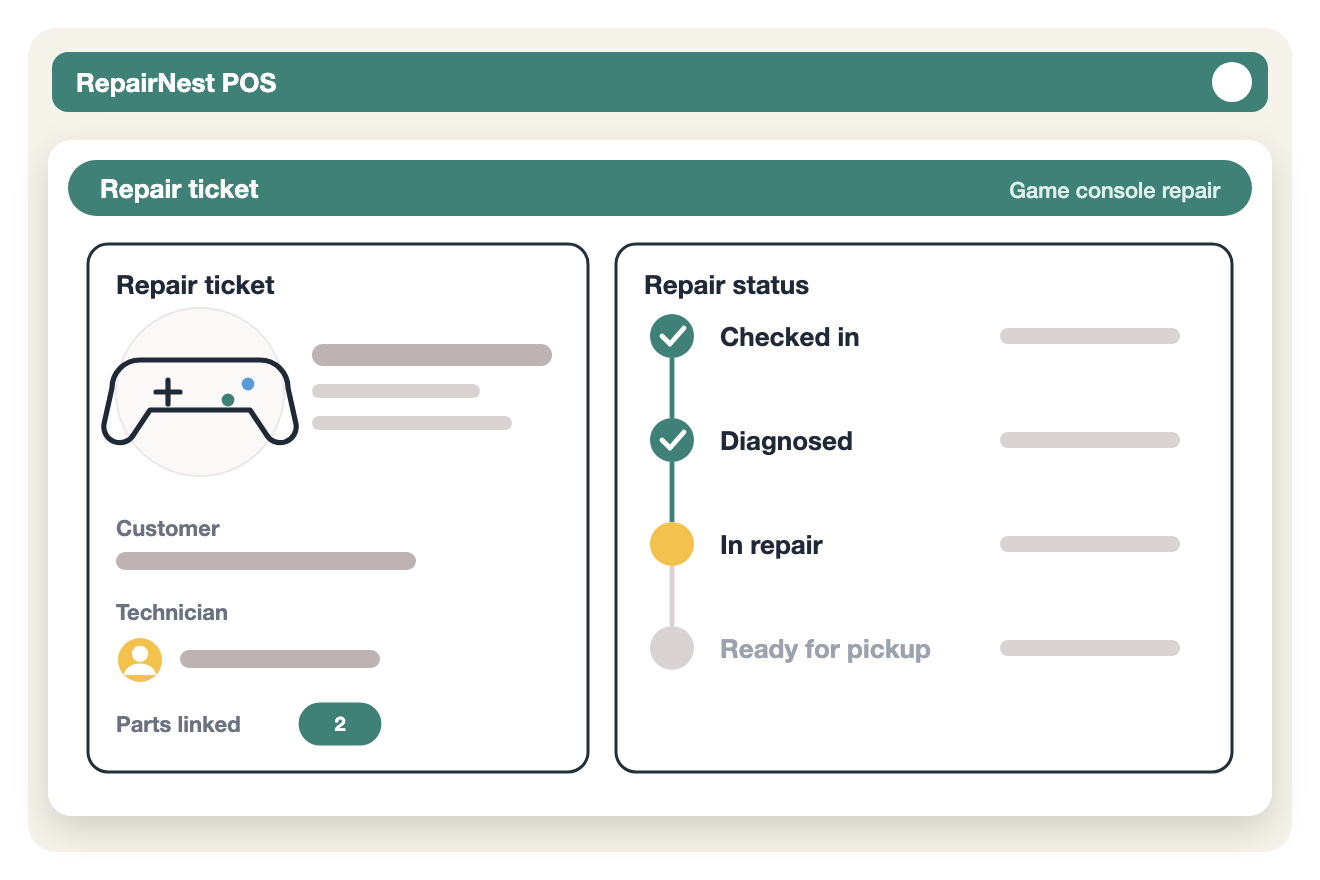
Task: Click the Repair ticket heading in green bar
Action: click(180, 189)
